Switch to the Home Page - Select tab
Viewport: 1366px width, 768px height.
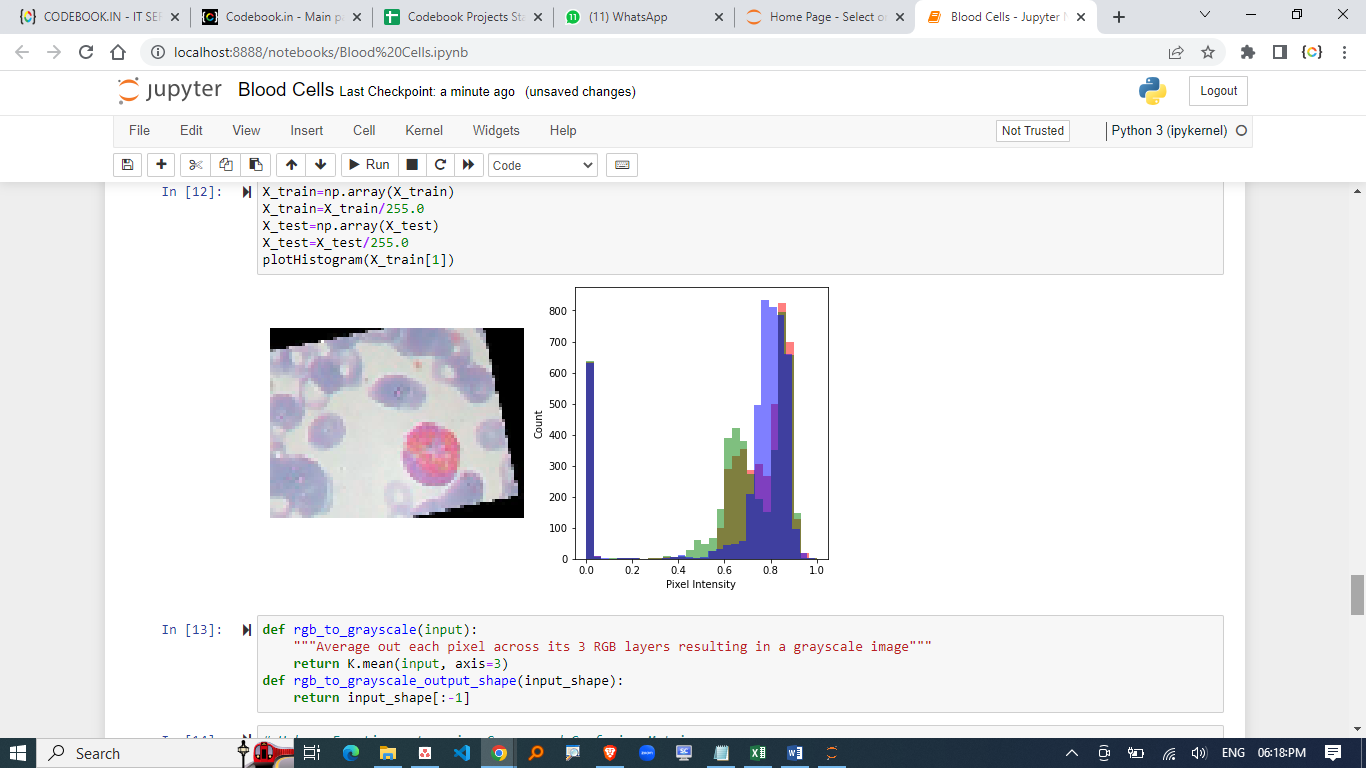[823, 17]
